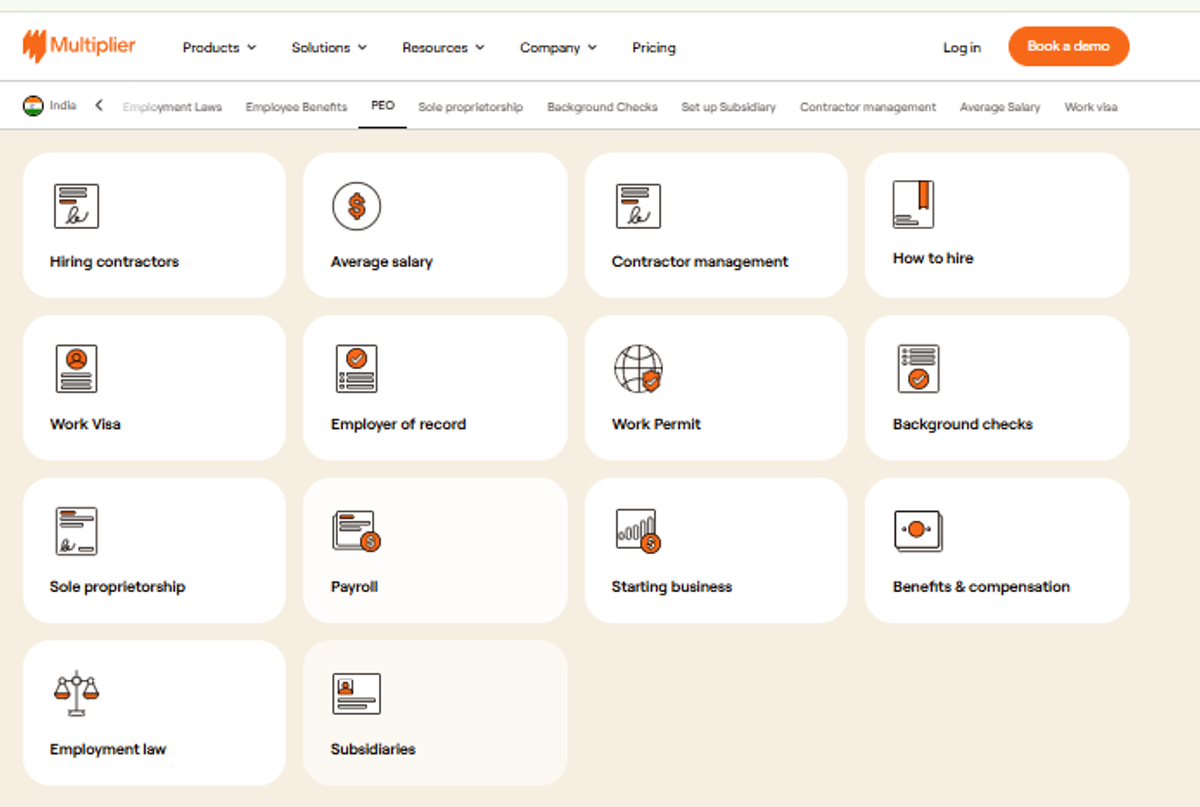Click the India flag icon
This screenshot has height=807, width=1200.
[33, 106]
